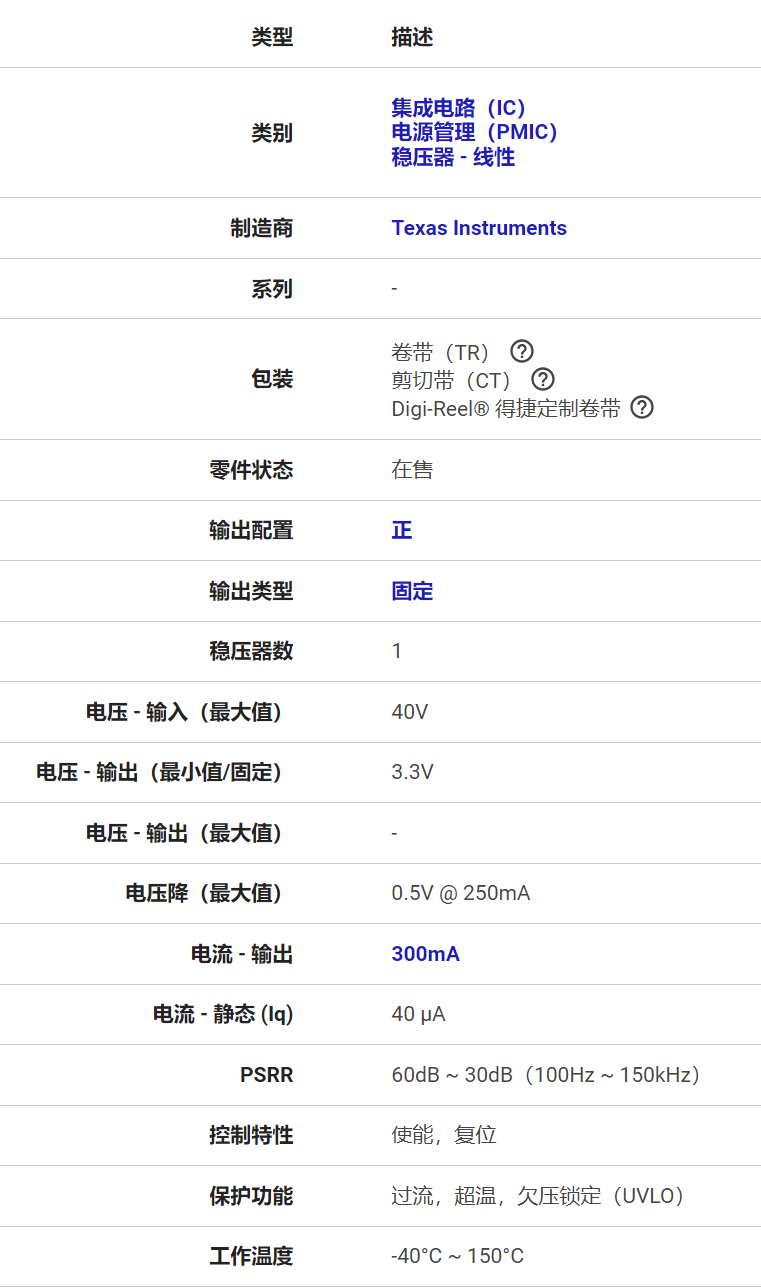The image size is (761, 1288).
Task: Click the 使能，复位 control features value
Action: click(444, 1135)
